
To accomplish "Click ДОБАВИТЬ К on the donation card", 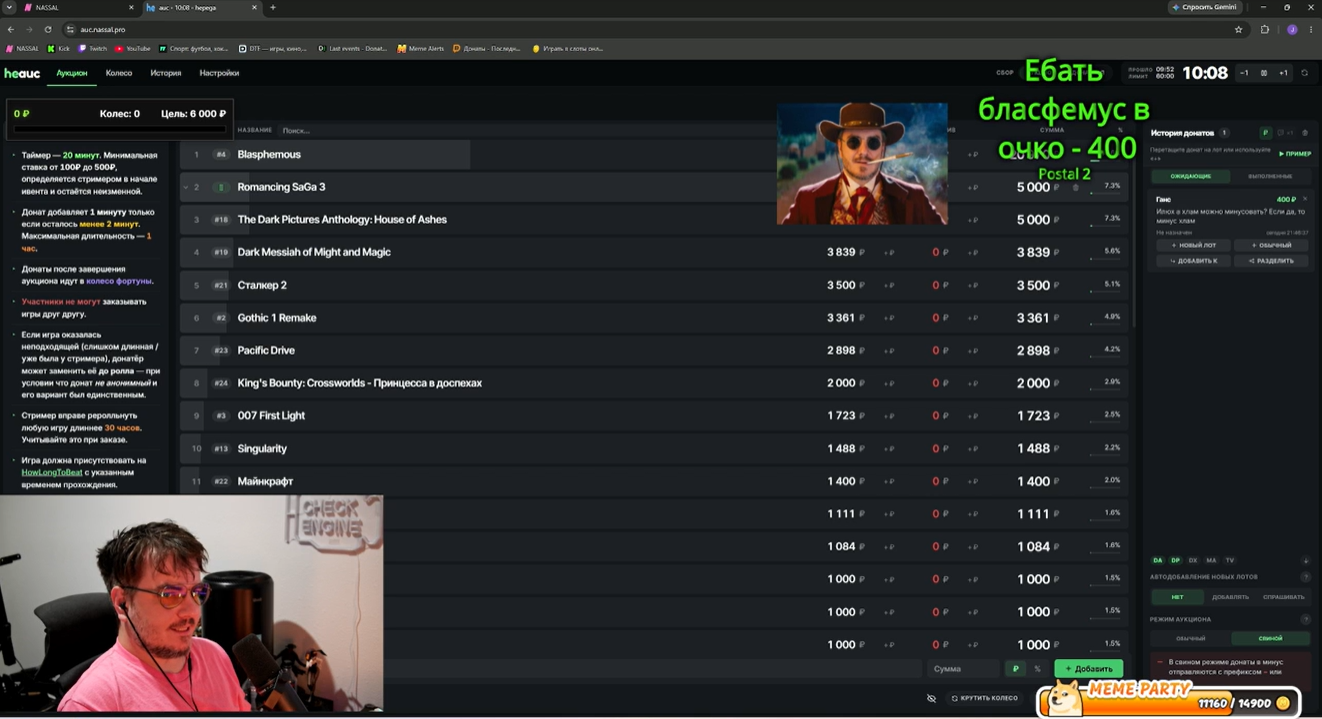I will (x=1192, y=261).
